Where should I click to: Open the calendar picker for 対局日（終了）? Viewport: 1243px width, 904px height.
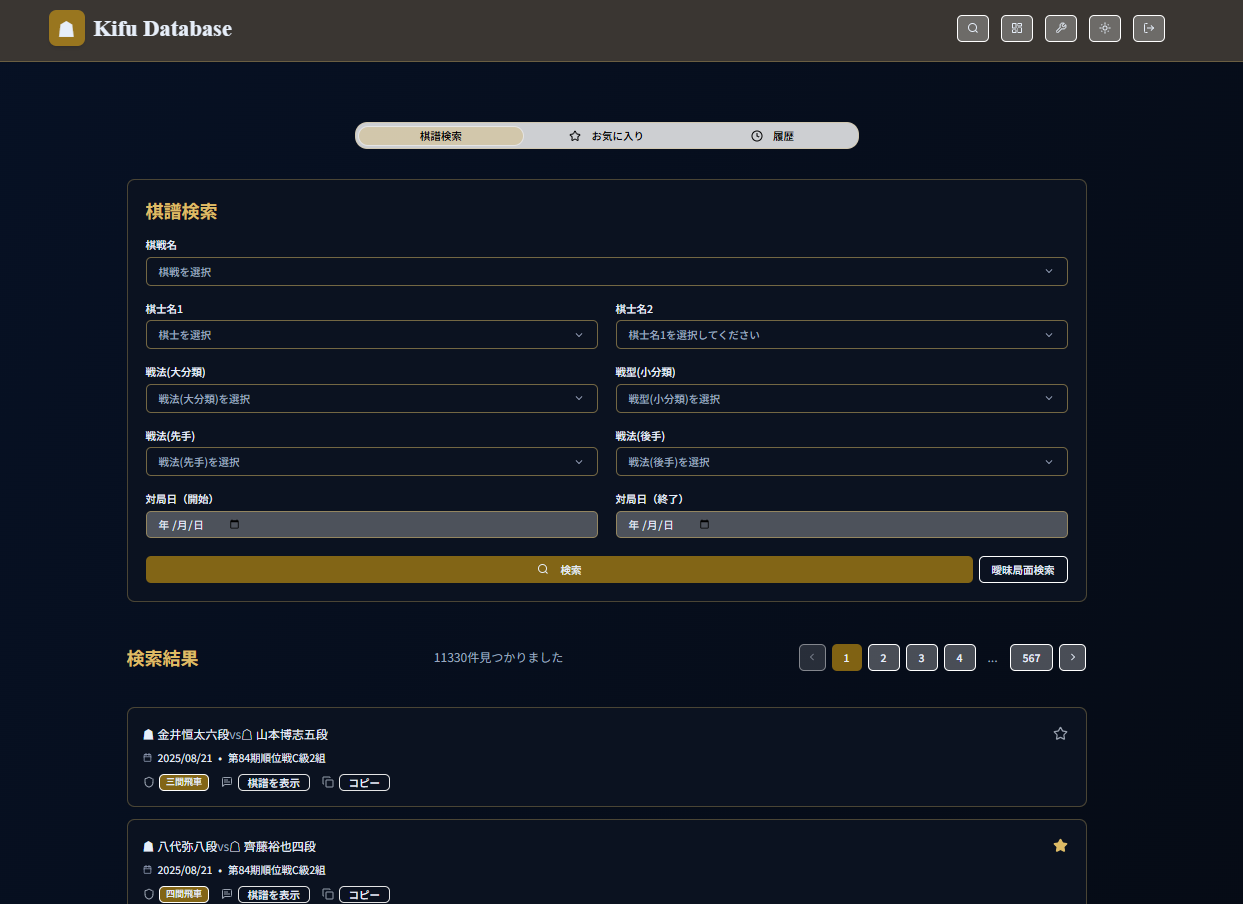coord(705,525)
